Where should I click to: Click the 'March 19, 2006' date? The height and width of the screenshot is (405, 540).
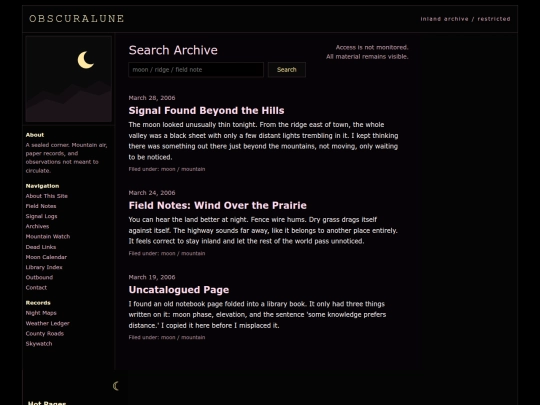152,277
